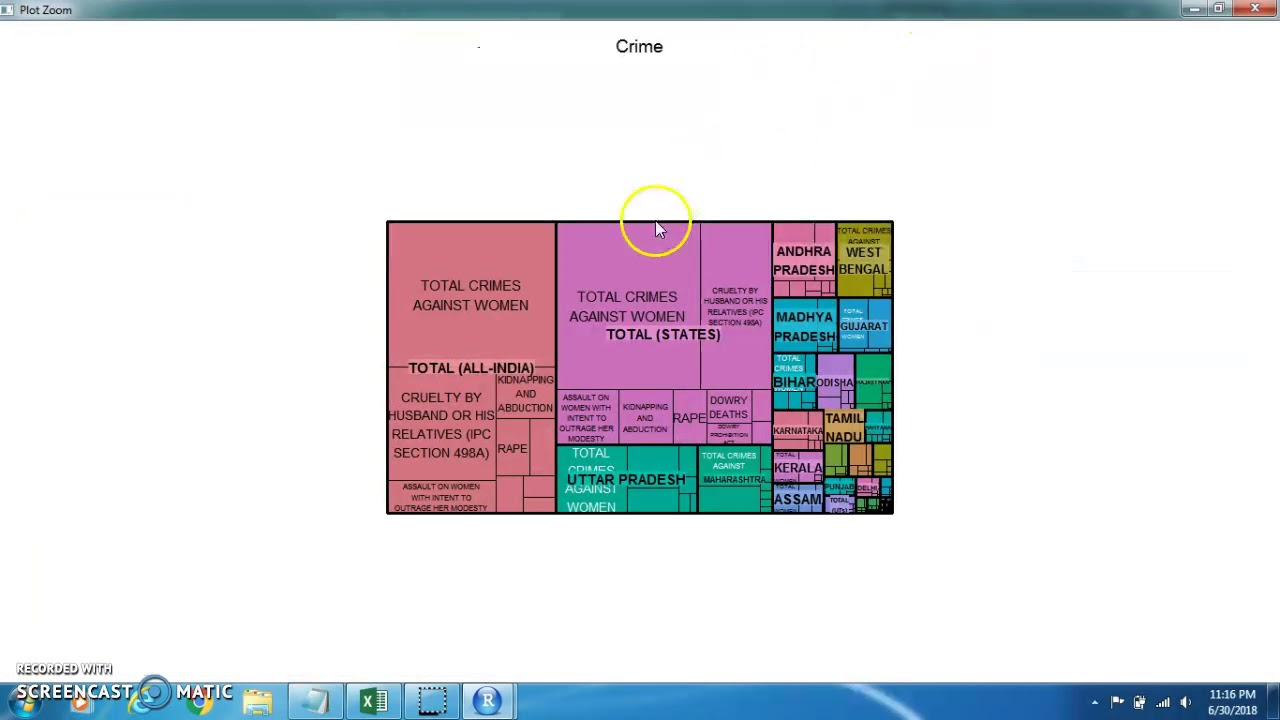This screenshot has height=720, width=1280.
Task: Click RAPE cell in the red all-India block
Action: click(512, 449)
